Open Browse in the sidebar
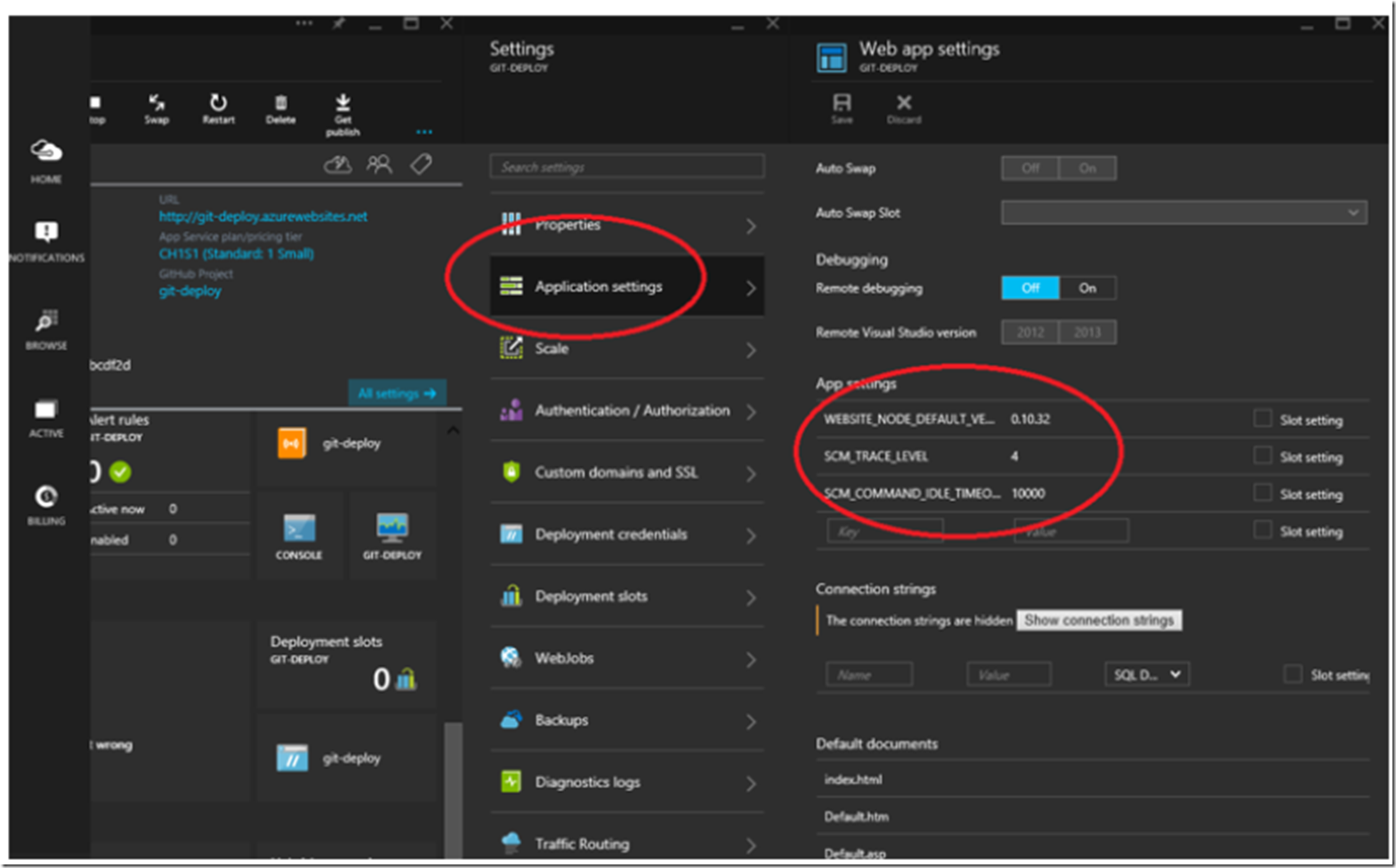Viewport: 1396px width, 868px height. [x=46, y=329]
